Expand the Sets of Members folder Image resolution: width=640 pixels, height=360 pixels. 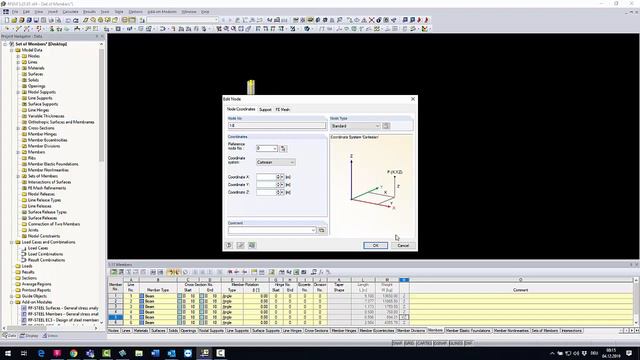pyautogui.click(x=18, y=176)
